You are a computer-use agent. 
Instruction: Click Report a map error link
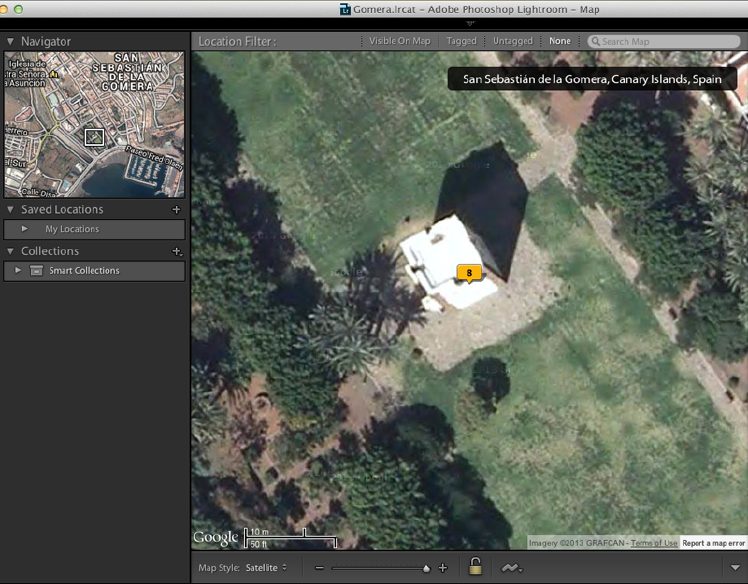click(713, 543)
